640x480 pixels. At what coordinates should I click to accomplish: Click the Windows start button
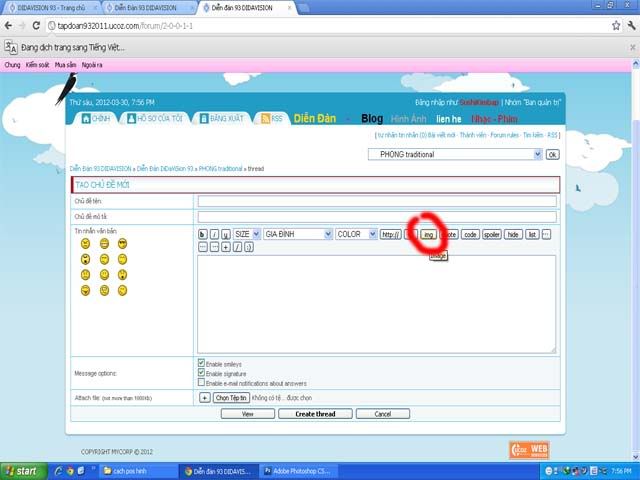[x=23, y=471]
